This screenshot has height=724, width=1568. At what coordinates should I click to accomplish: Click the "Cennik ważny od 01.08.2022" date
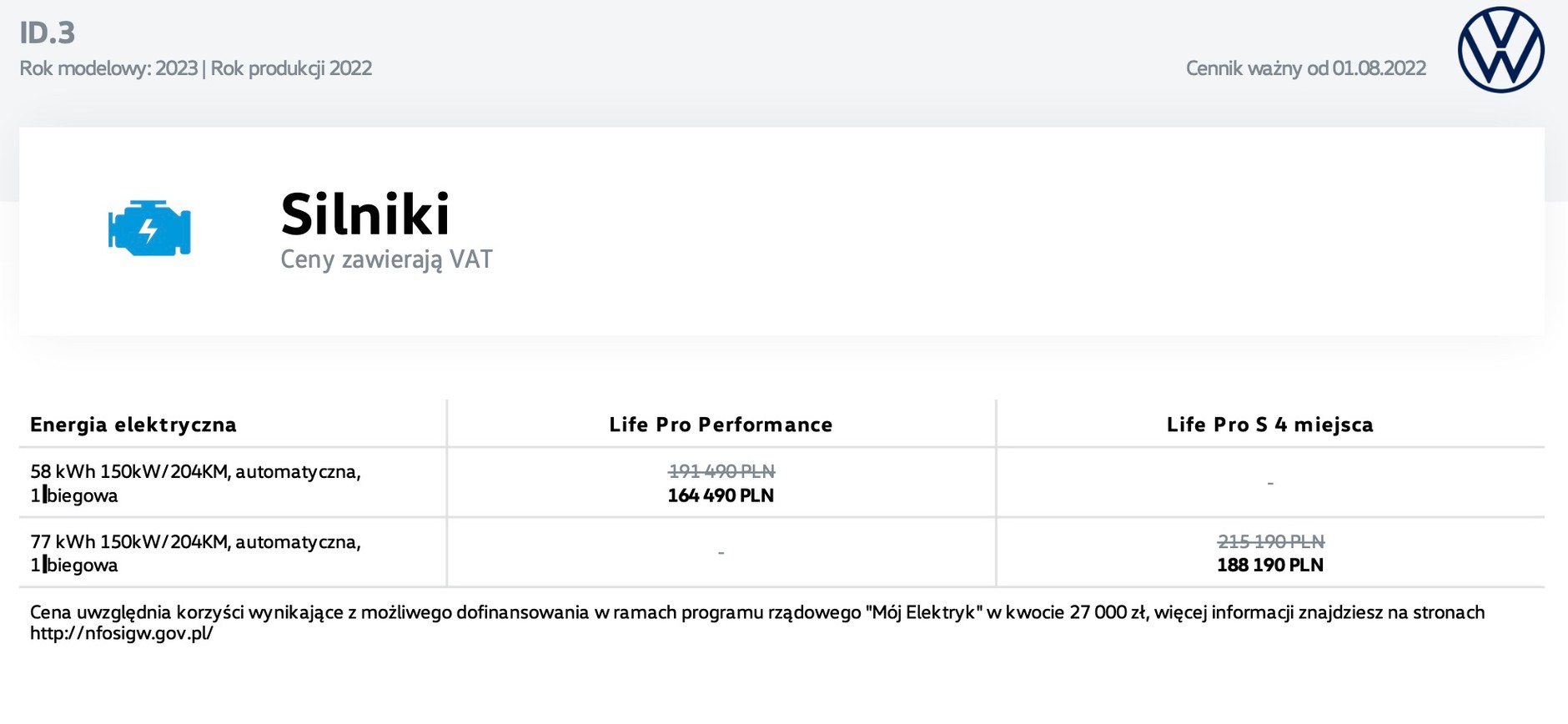(x=1305, y=68)
